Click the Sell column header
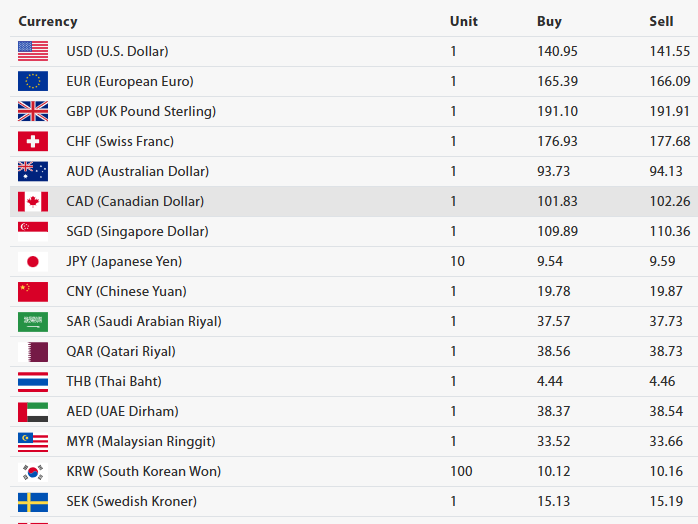This screenshot has width=698, height=524. tap(661, 21)
